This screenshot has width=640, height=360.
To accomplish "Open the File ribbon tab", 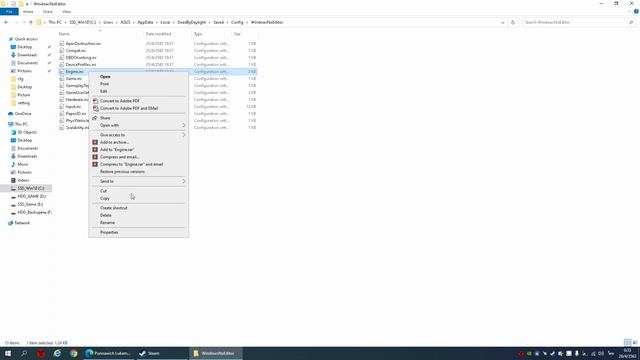I will 9,12.
